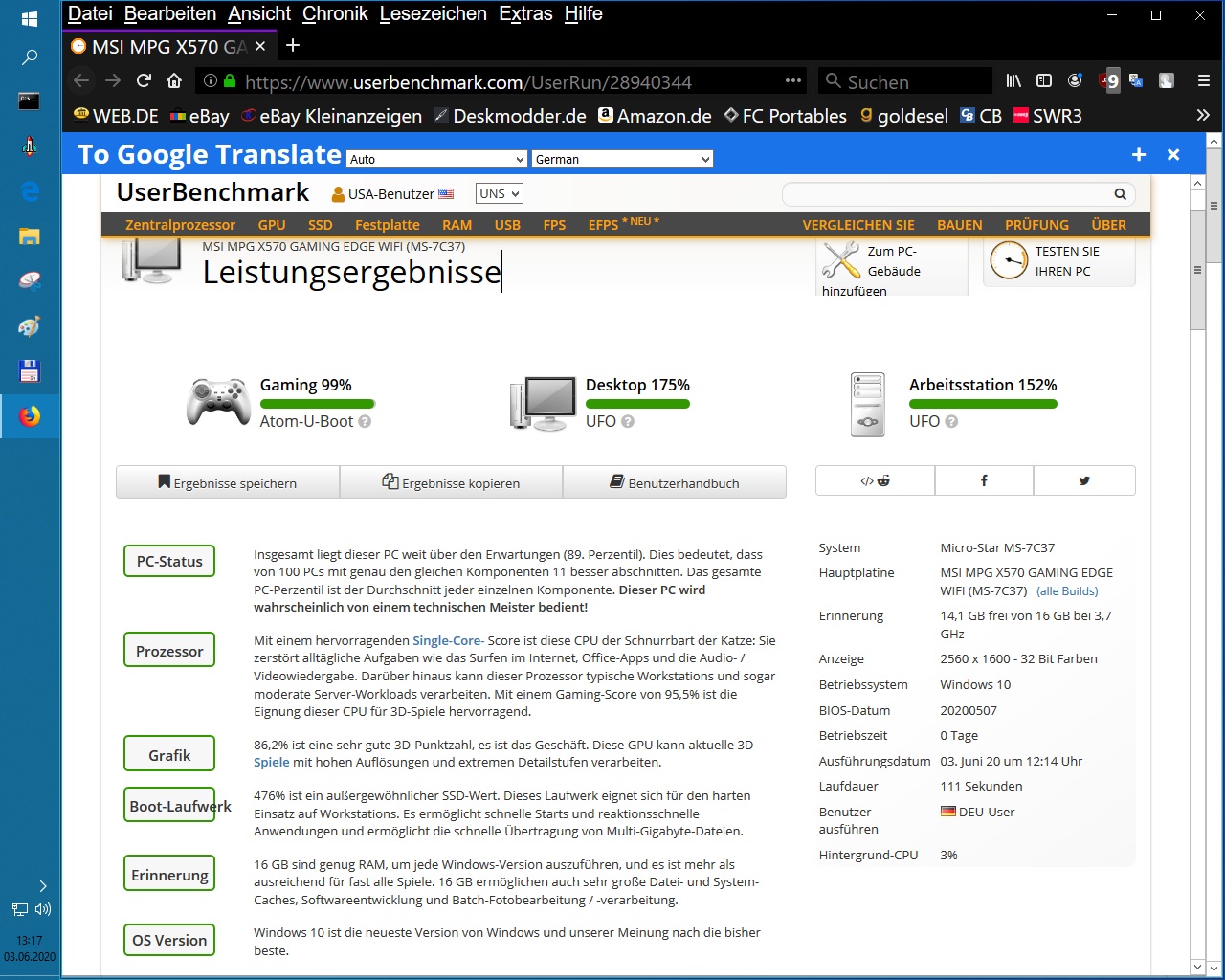Click the Arbeitsstation 152% green progress bar

click(983, 404)
